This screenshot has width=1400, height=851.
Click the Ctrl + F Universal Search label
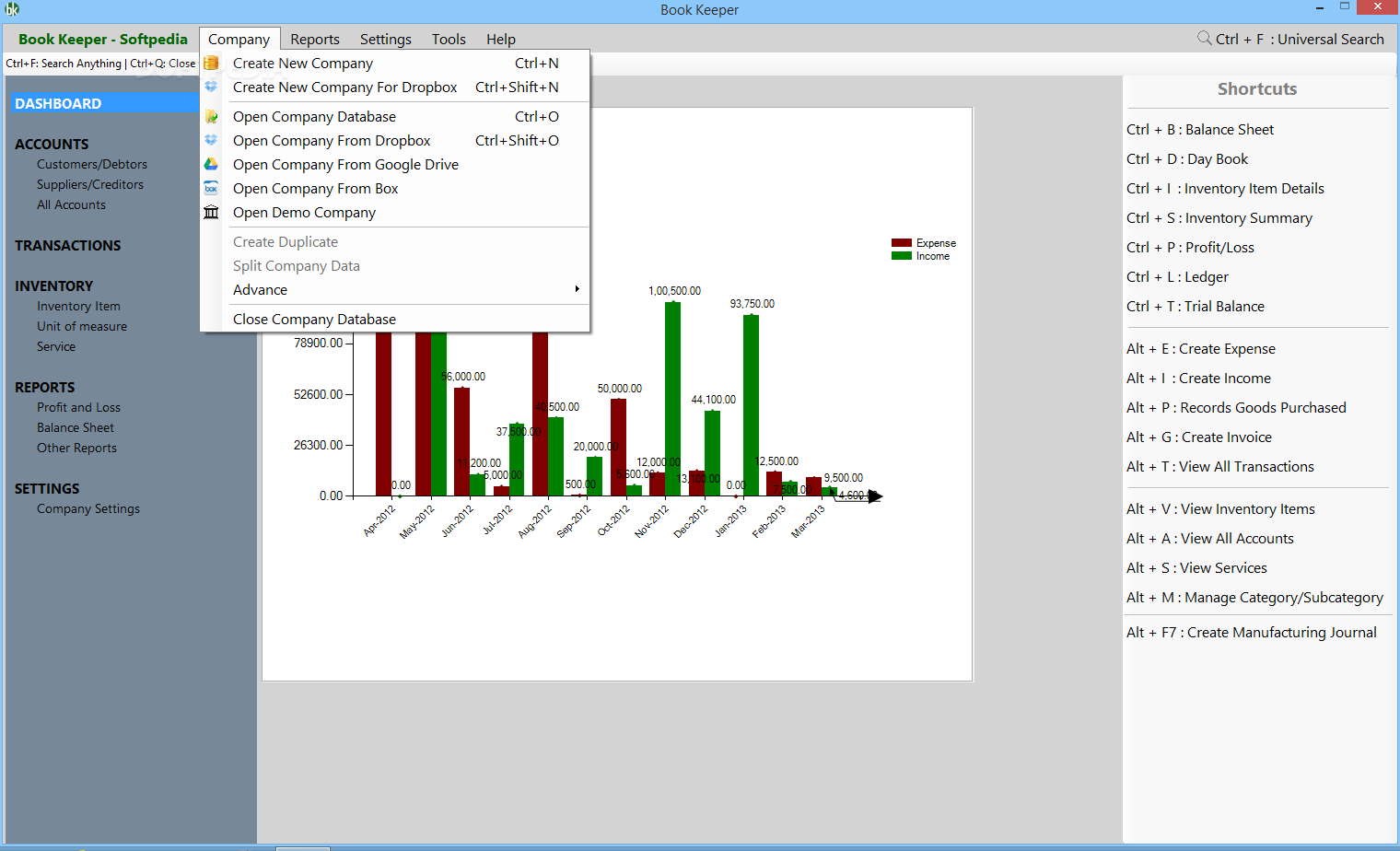coord(1300,40)
